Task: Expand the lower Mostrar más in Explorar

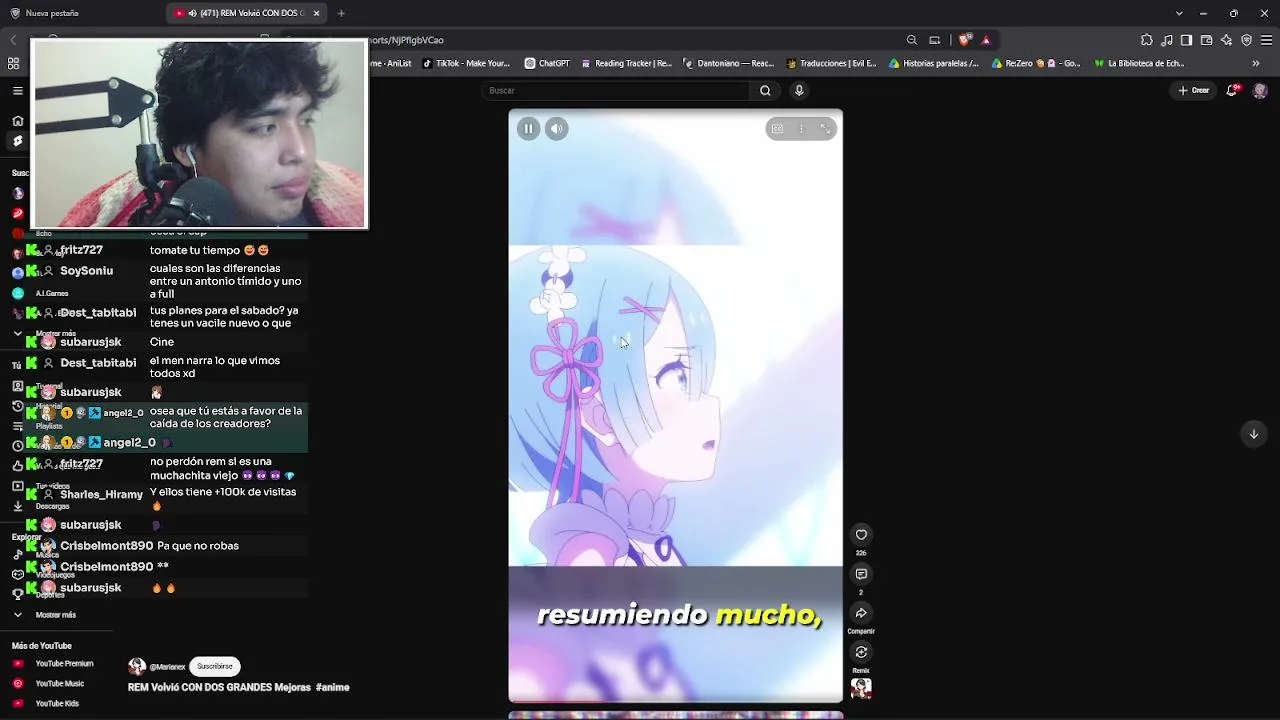Action: point(44,615)
